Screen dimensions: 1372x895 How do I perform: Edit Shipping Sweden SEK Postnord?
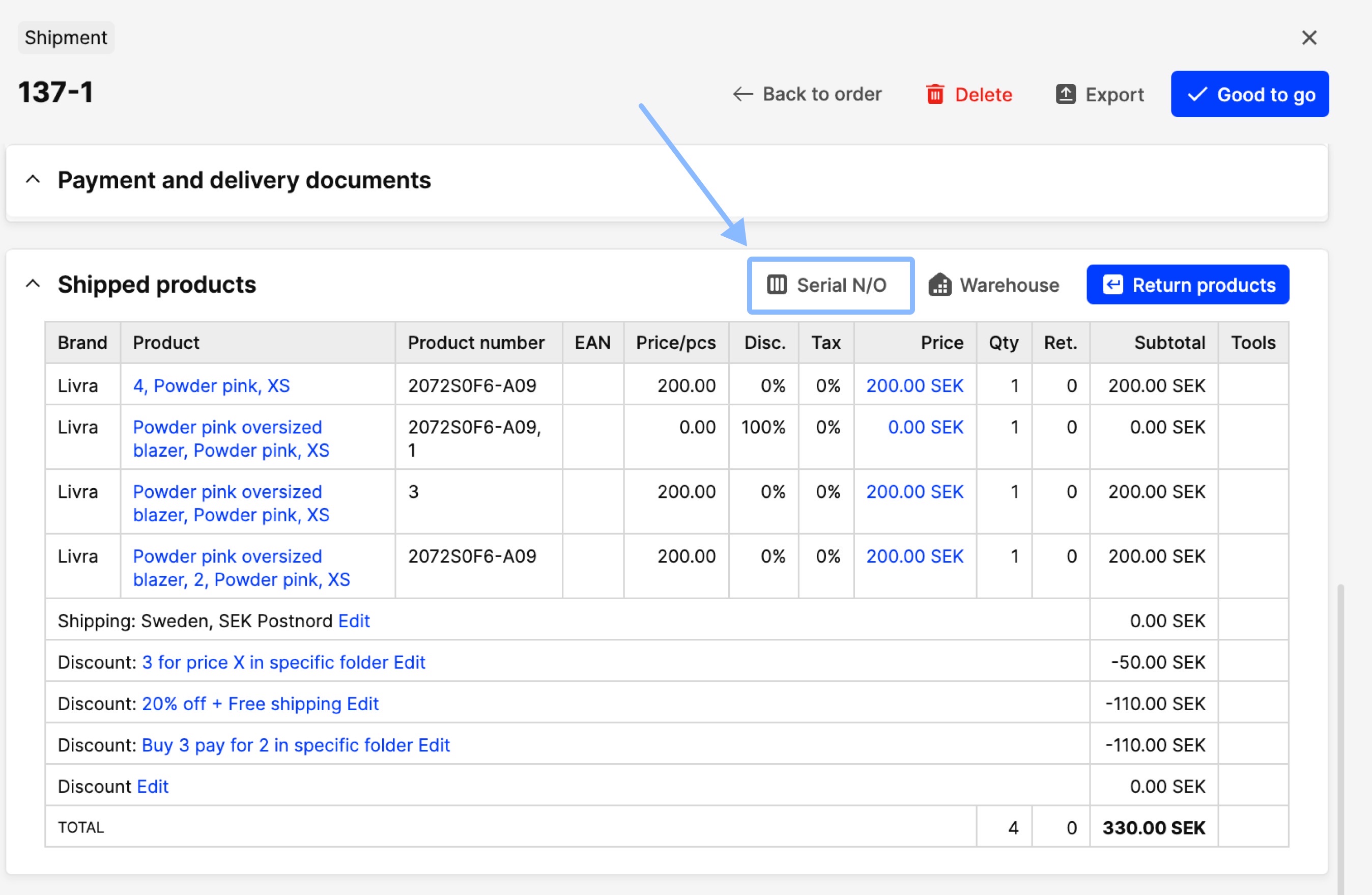point(353,621)
